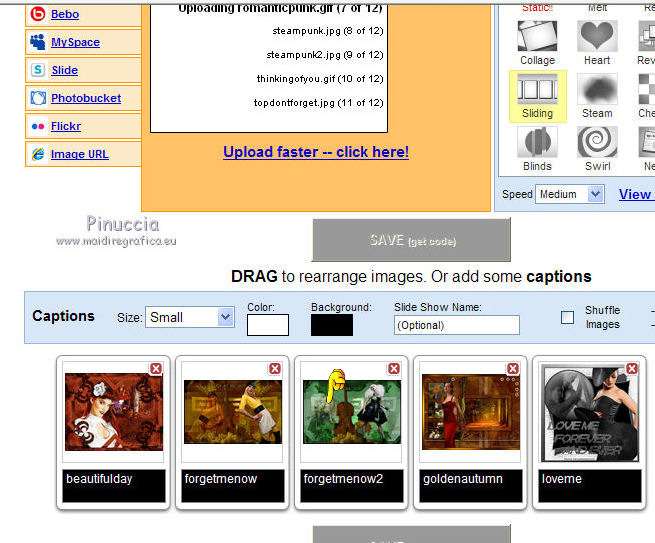
Task: Open the Image URL link
Action: pos(80,154)
